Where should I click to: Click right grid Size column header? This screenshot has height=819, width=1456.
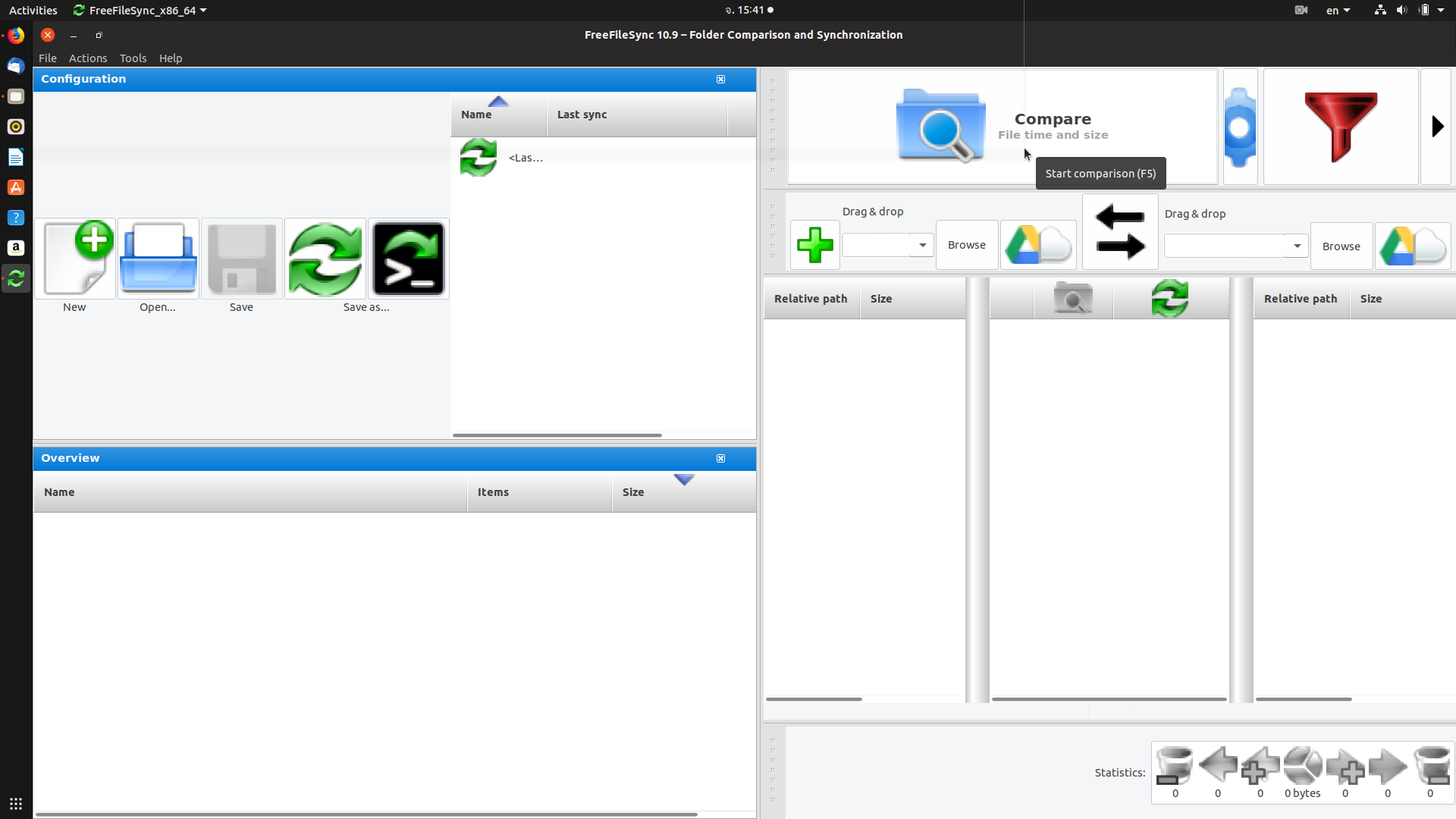pos(1403,299)
